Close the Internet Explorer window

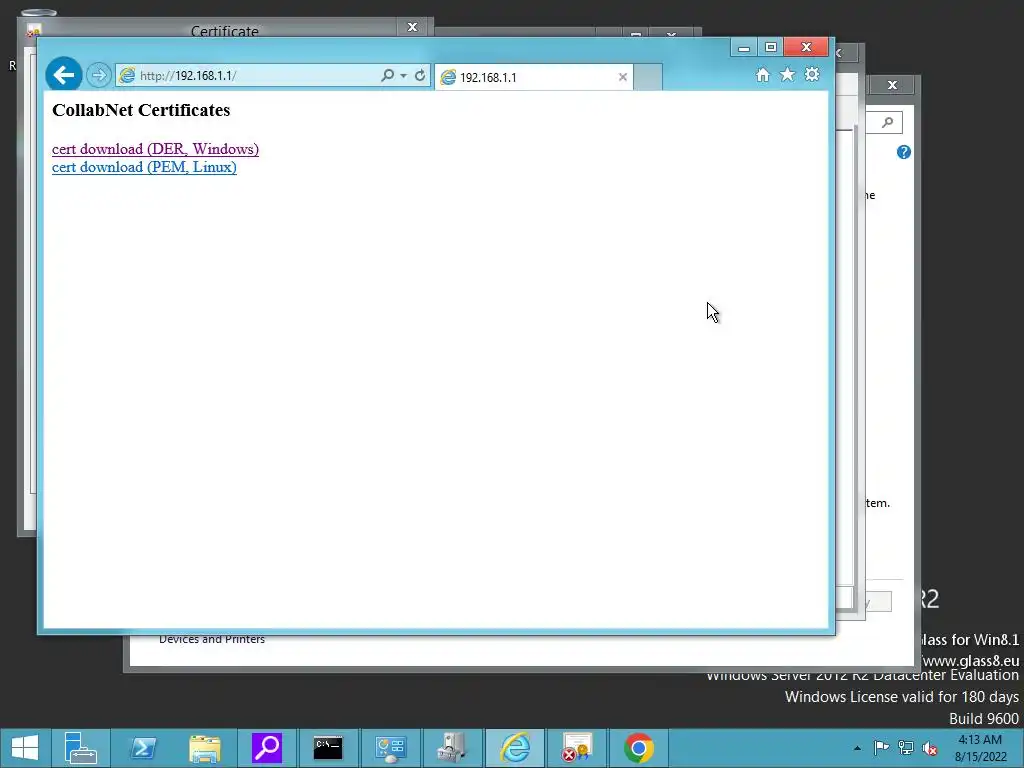point(807,48)
